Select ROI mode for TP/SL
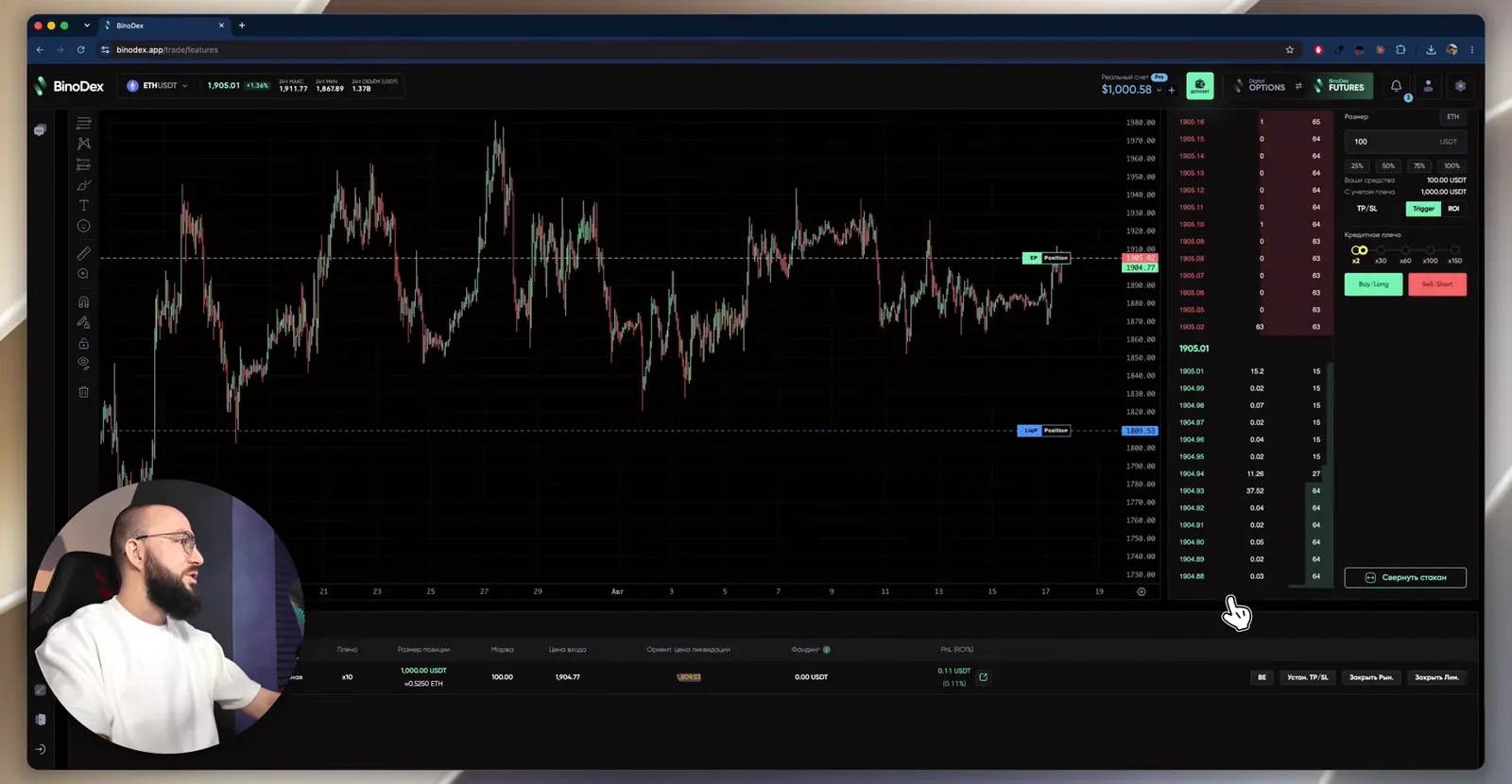This screenshot has height=784, width=1512. 1453,209
